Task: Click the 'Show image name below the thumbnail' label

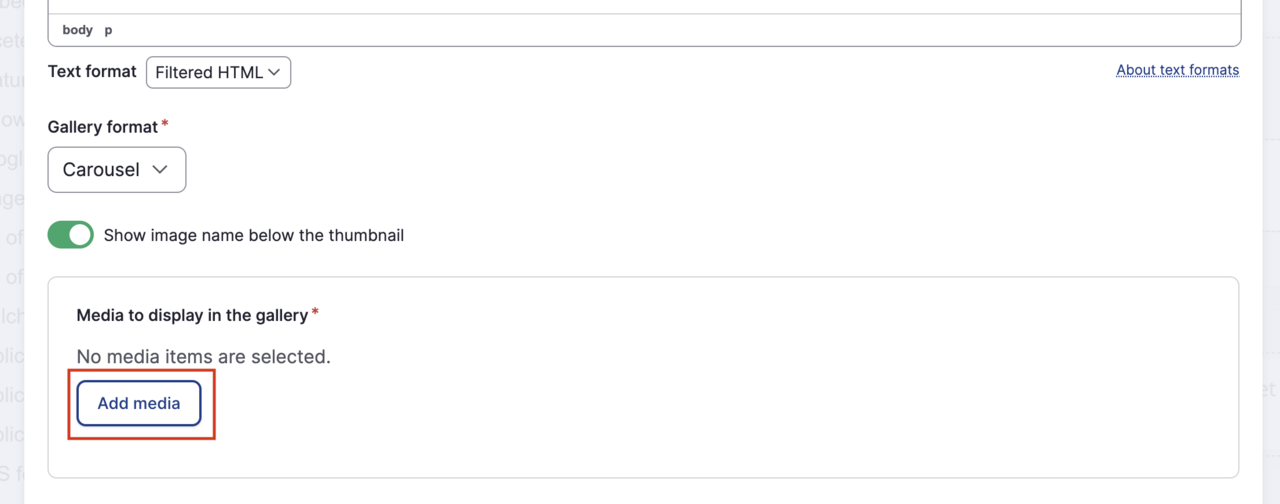Action: 254,236
